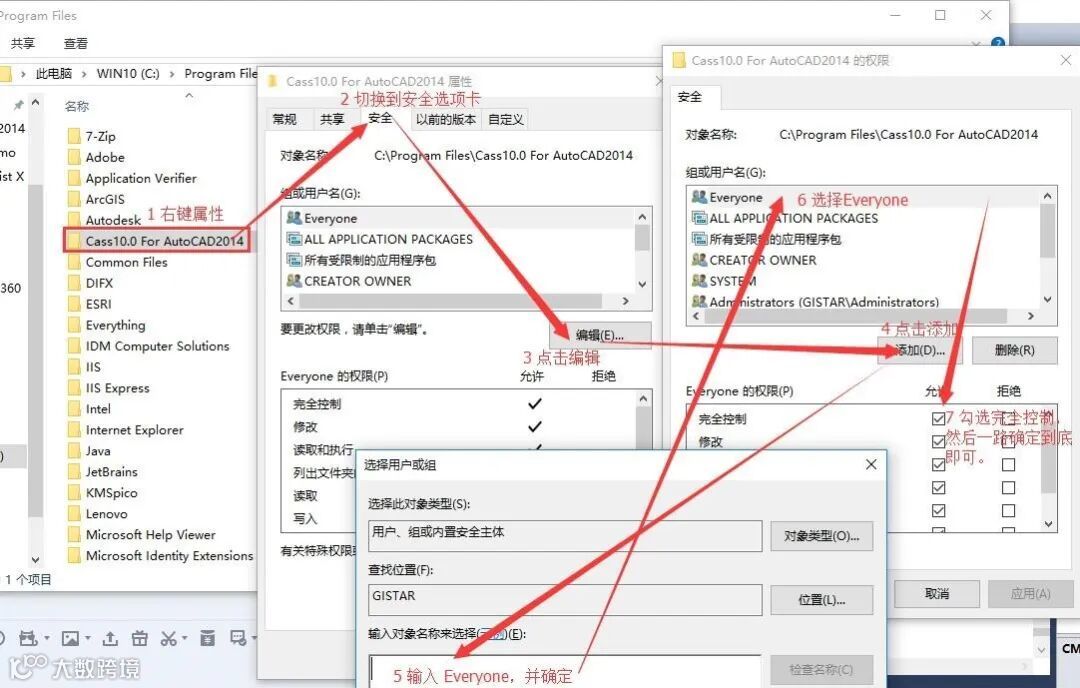Open the 查看 ribbon tab in Explorer

[76, 43]
